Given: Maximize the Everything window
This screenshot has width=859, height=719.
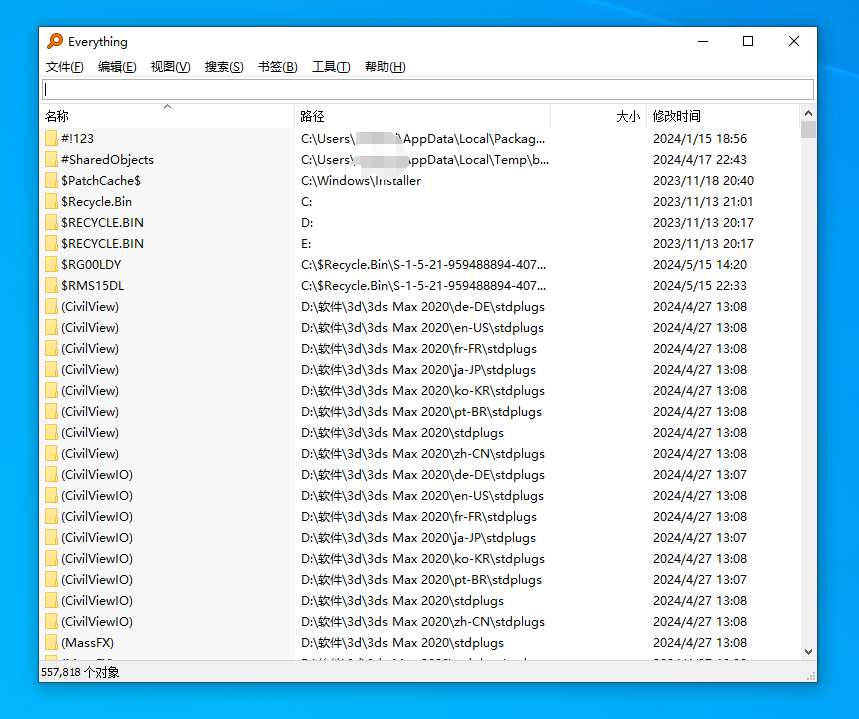Looking at the screenshot, I should pos(748,41).
